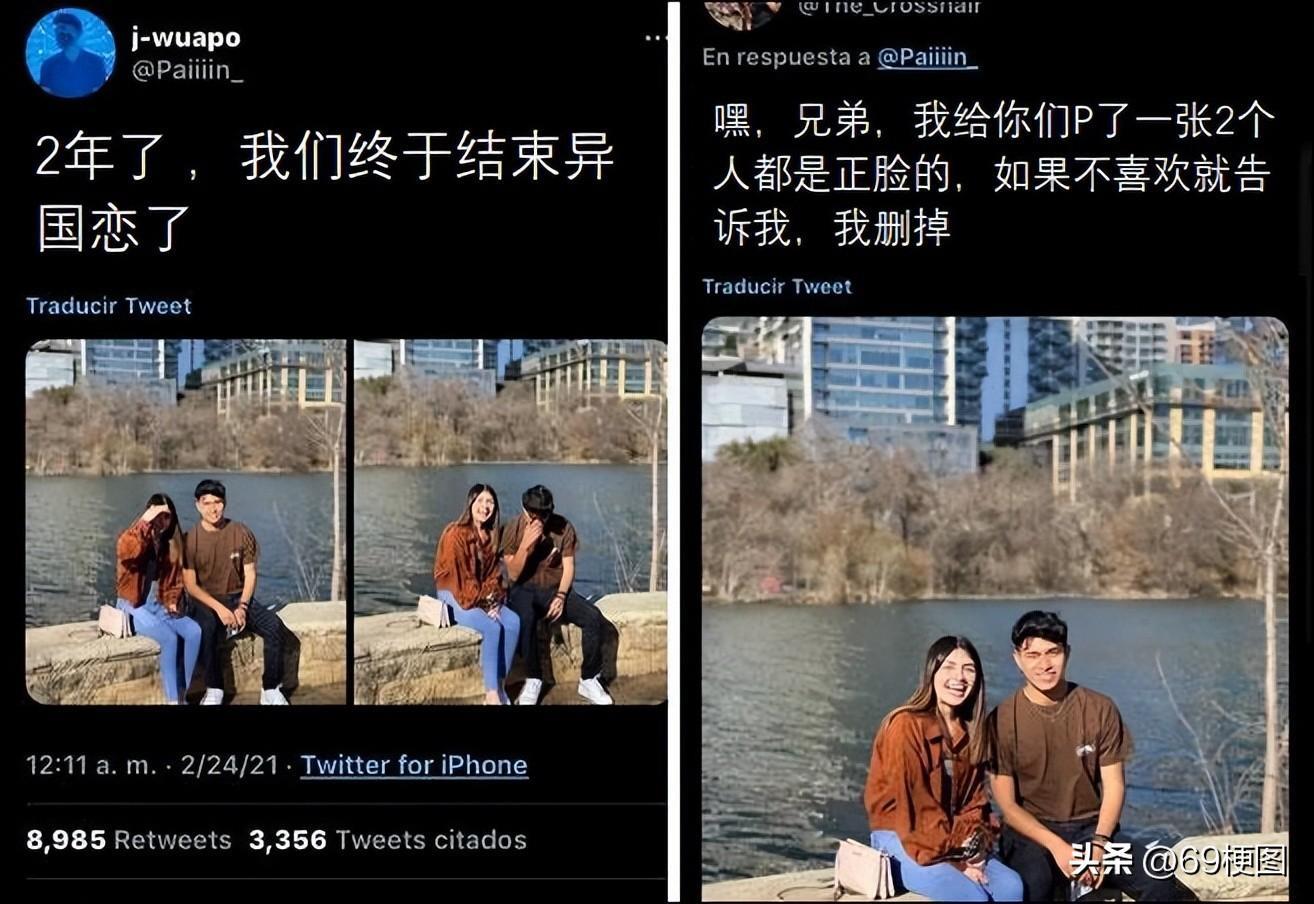Click the En respuesta a label
The image size is (1314, 904).
786,58
